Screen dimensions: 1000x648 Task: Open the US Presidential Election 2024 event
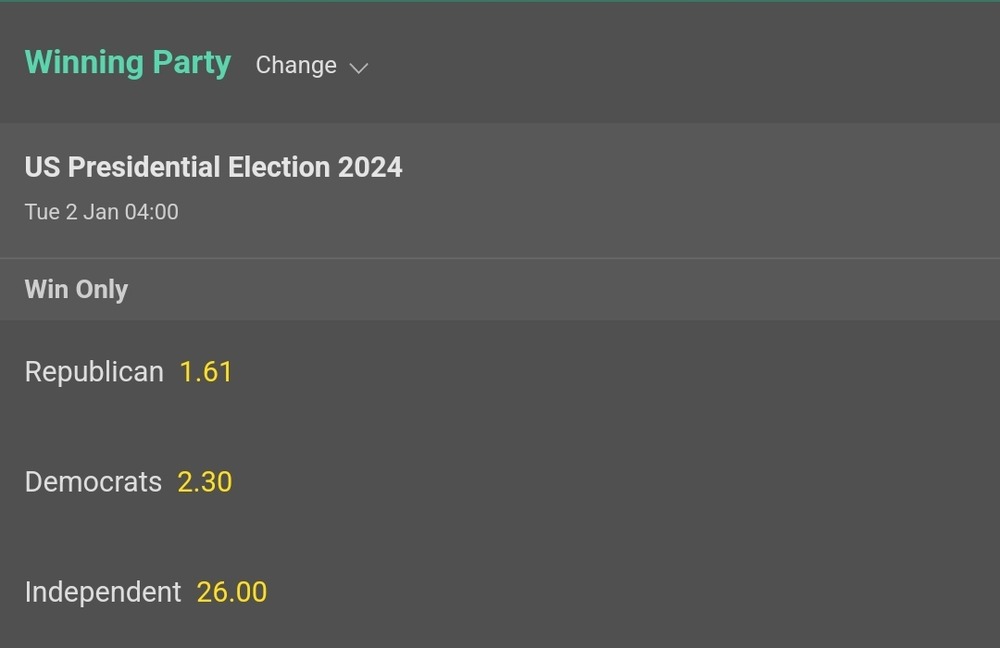click(x=213, y=166)
